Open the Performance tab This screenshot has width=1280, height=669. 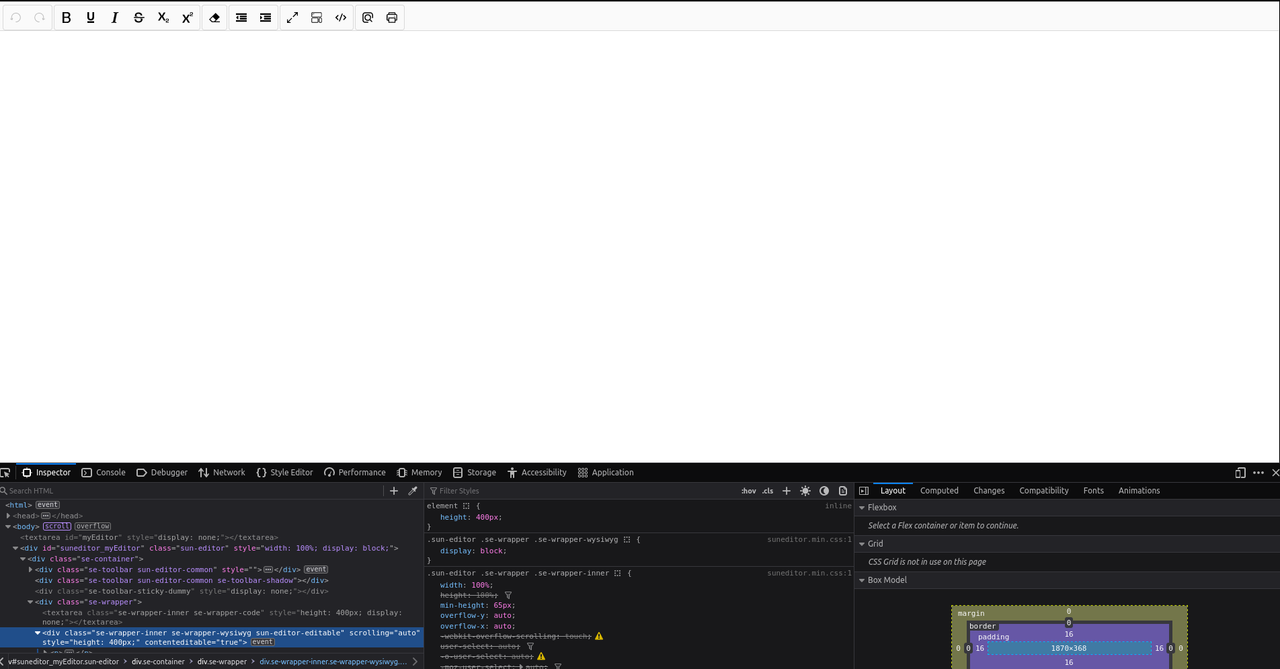point(355,472)
